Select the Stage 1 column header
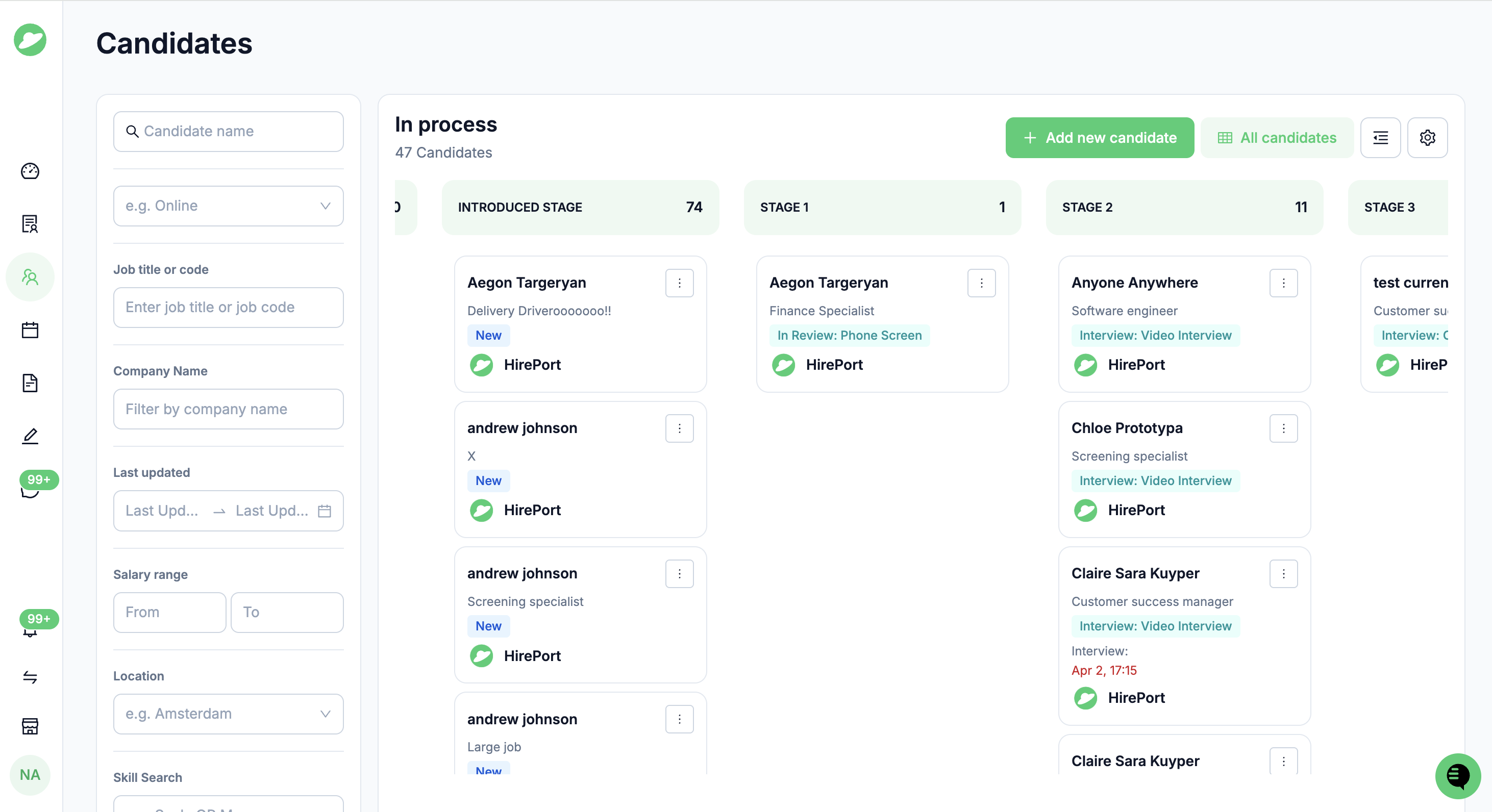Viewport: 1492px width, 812px height. (882, 207)
